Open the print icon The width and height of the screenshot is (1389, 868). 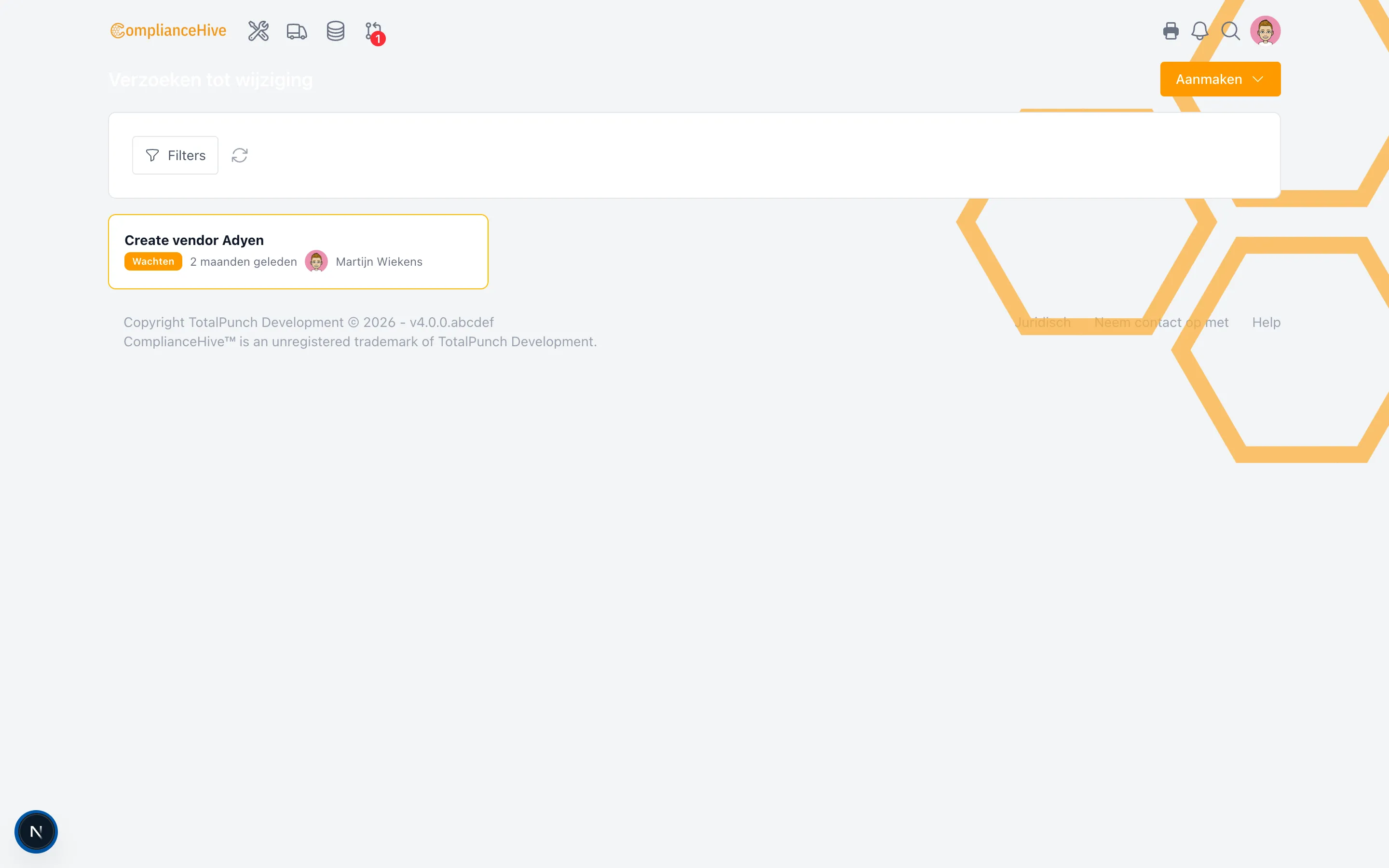click(1171, 30)
